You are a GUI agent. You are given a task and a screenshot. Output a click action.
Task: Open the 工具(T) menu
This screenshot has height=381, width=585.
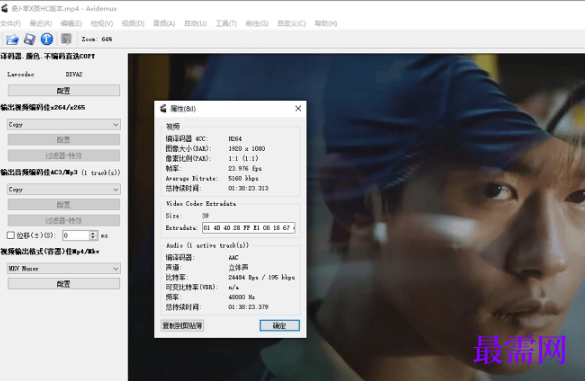coord(226,24)
